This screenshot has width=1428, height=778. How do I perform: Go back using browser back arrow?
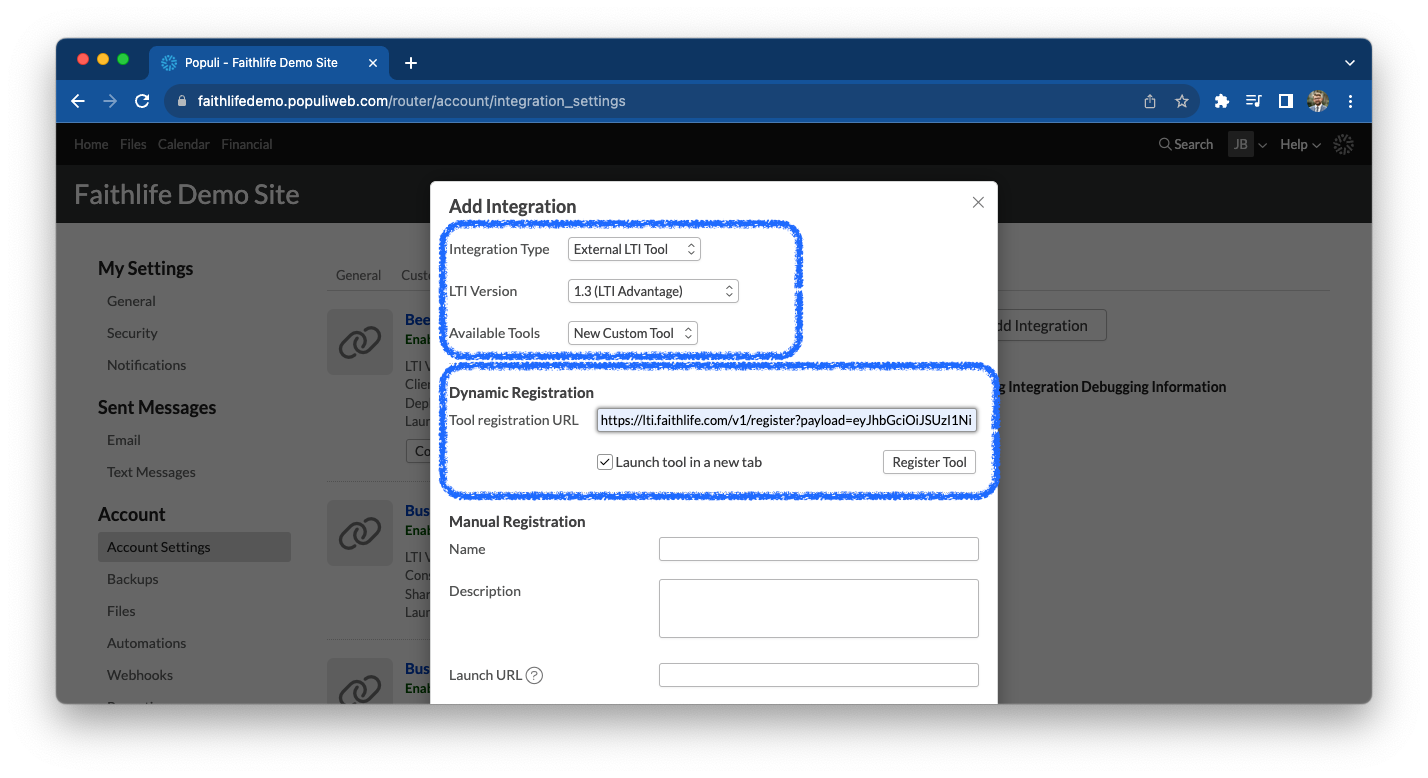pyautogui.click(x=78, y=101)
